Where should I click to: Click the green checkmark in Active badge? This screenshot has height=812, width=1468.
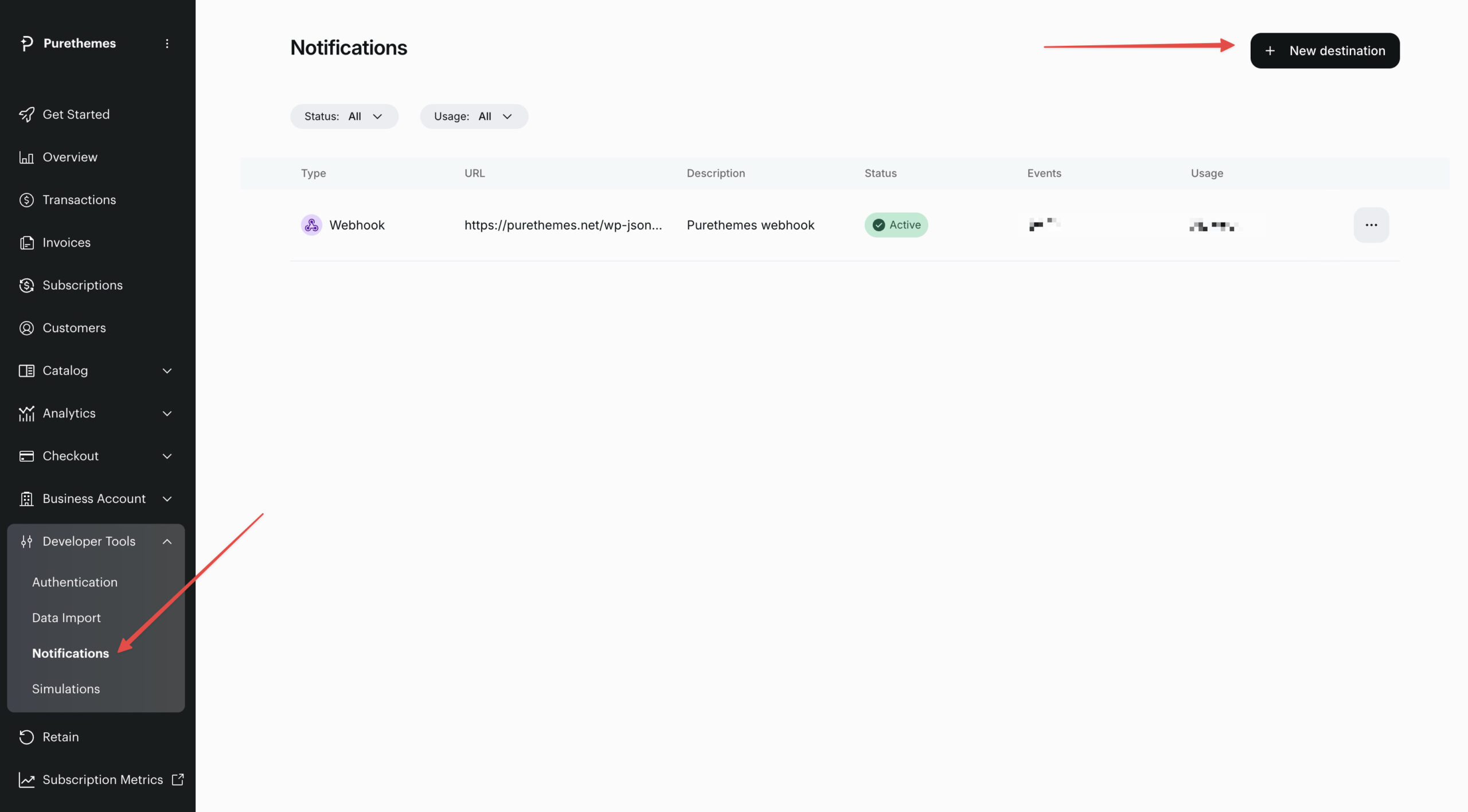(x=879, y=225)
